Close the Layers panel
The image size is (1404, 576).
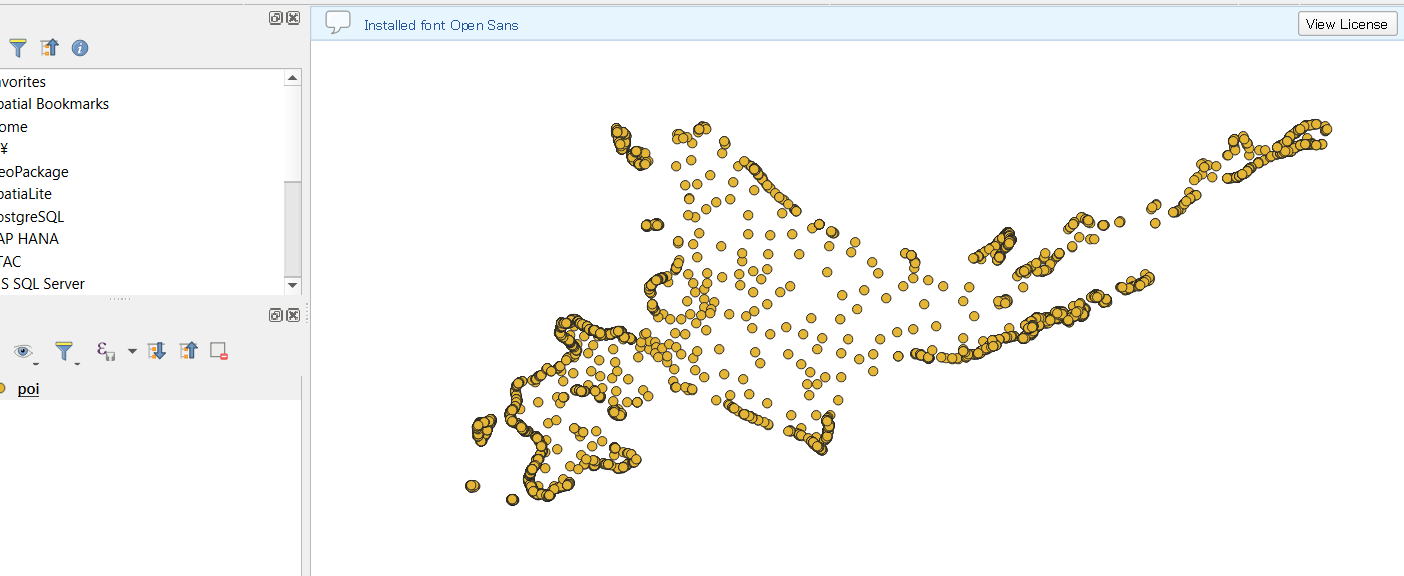click(293, 315)
